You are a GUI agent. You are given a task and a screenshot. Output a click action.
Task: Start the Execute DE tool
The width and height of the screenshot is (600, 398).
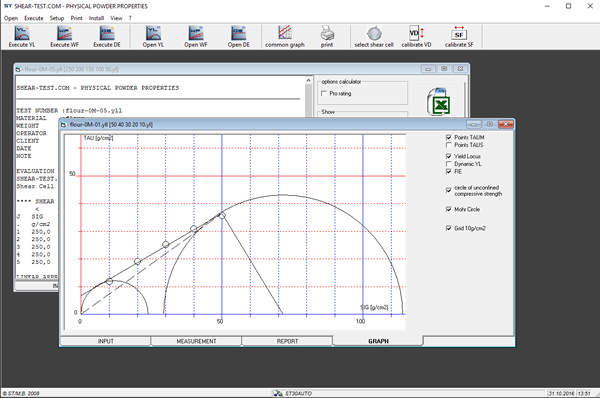[107, 37]
